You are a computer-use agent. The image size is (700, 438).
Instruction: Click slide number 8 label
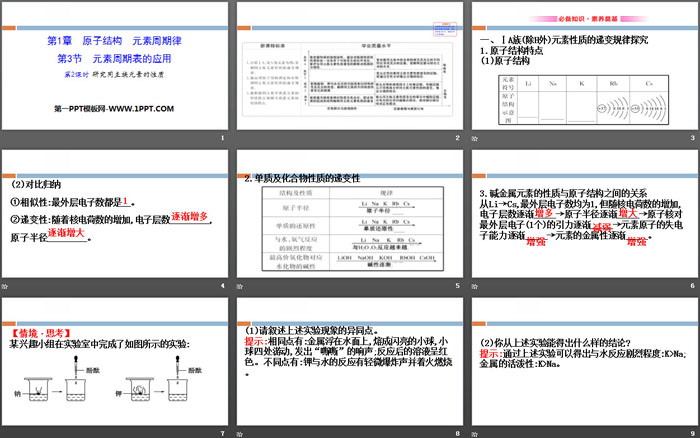[x=458, y=434]
